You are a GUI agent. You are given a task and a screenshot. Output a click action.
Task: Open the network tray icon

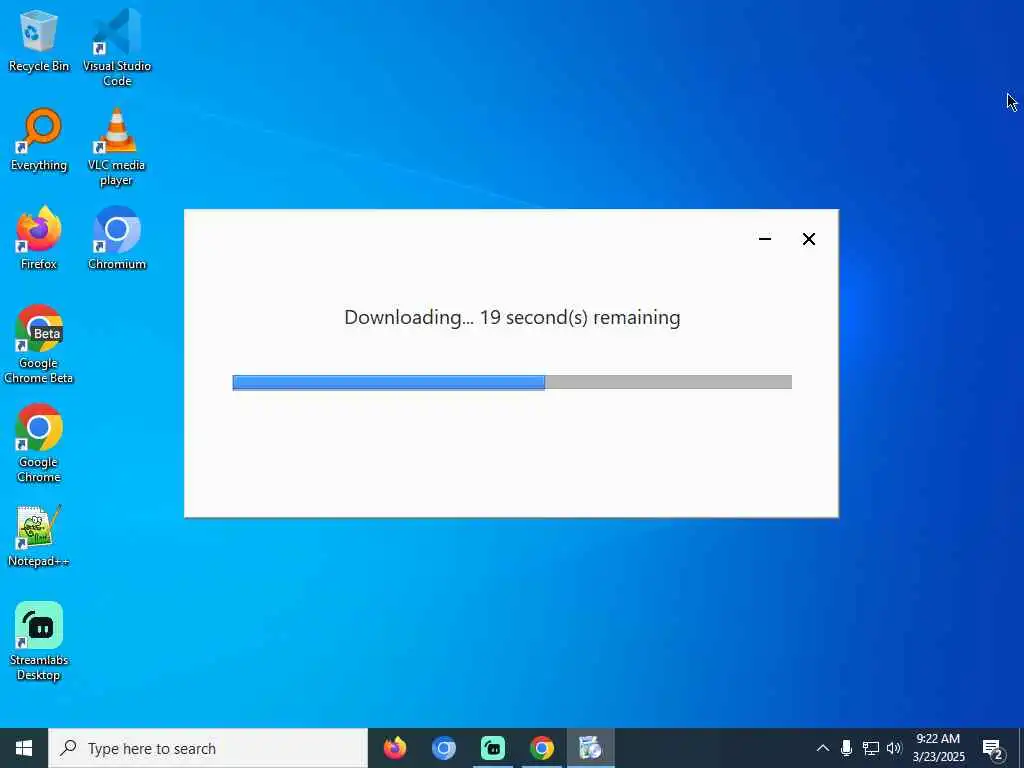(x=871, y=748)
